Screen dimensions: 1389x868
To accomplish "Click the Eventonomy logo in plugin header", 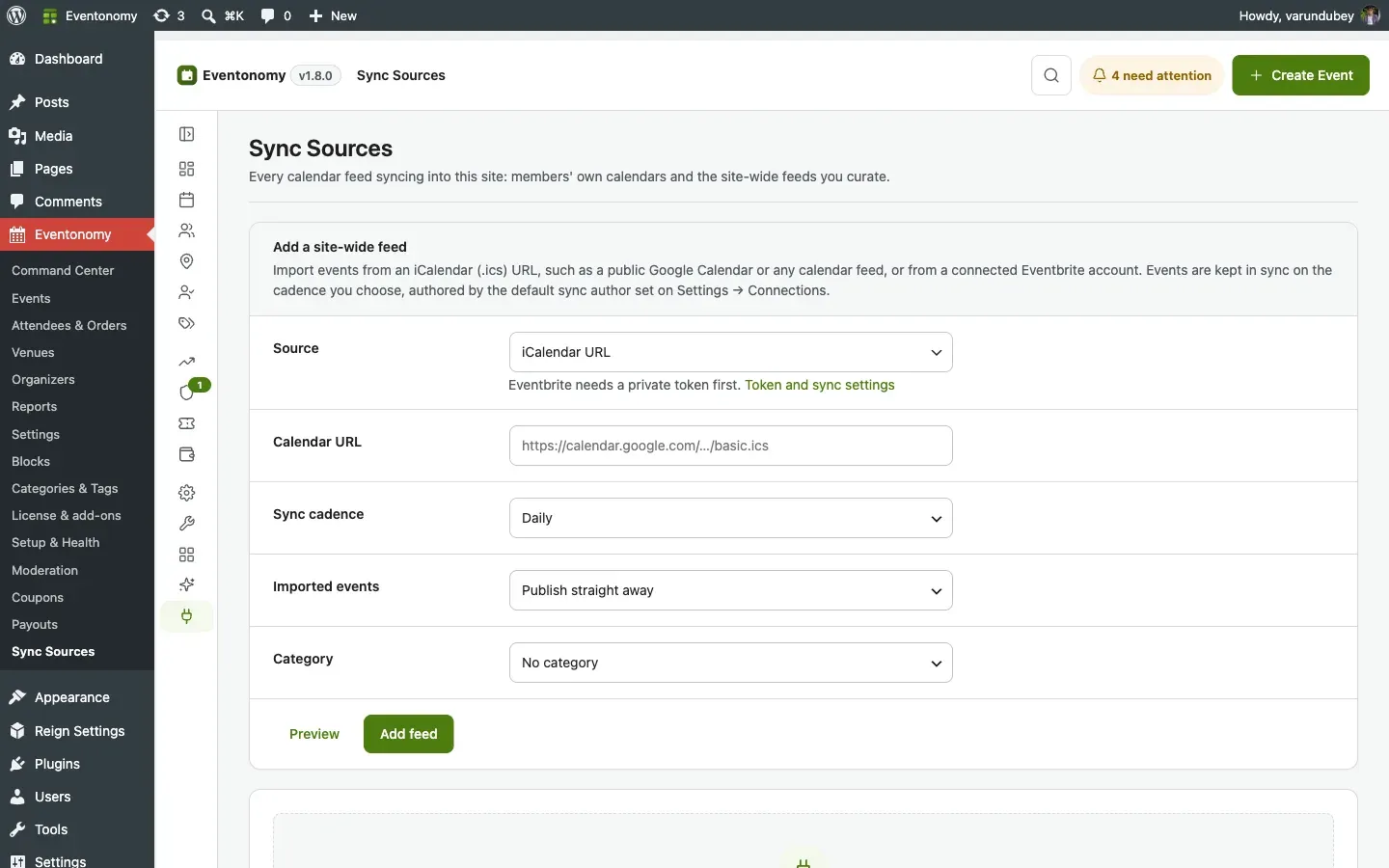I will pyautogui.click(x=187, y=75).
